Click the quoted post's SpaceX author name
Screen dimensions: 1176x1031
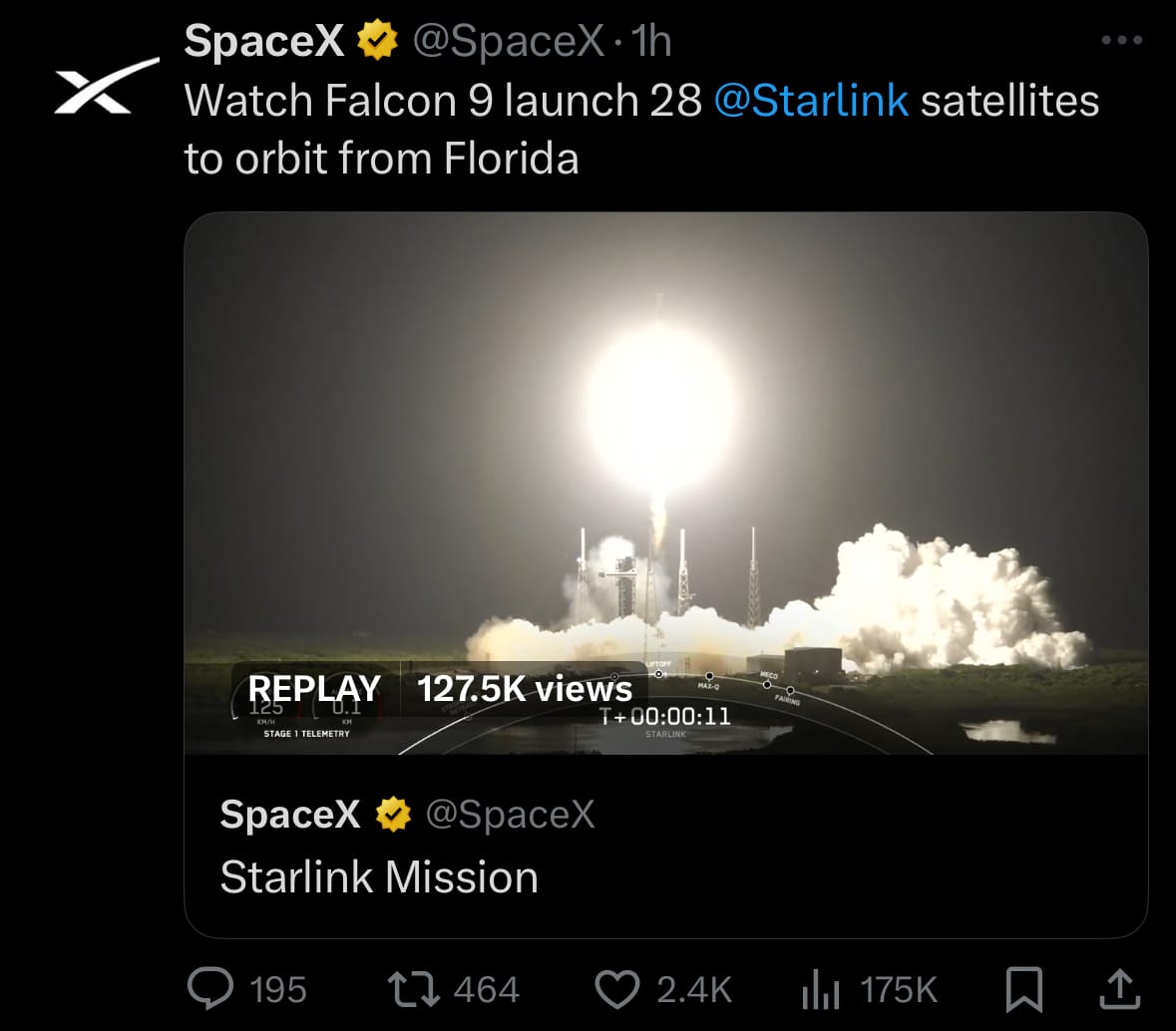290,814
